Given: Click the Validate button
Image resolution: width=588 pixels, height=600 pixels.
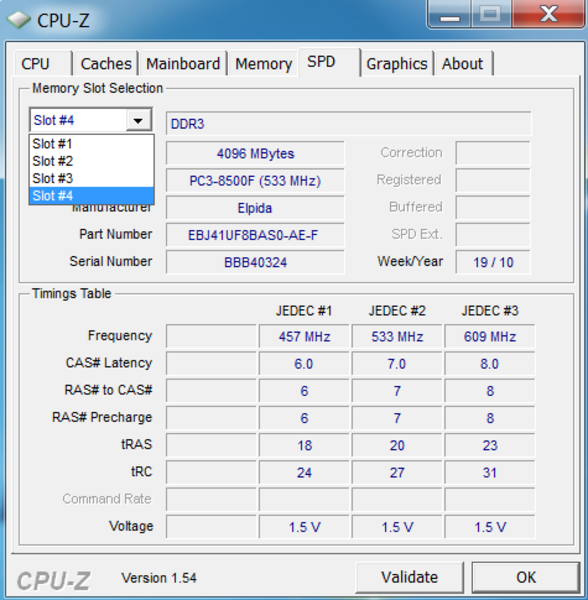Looking at the screenshot, I should click(409, 577).
